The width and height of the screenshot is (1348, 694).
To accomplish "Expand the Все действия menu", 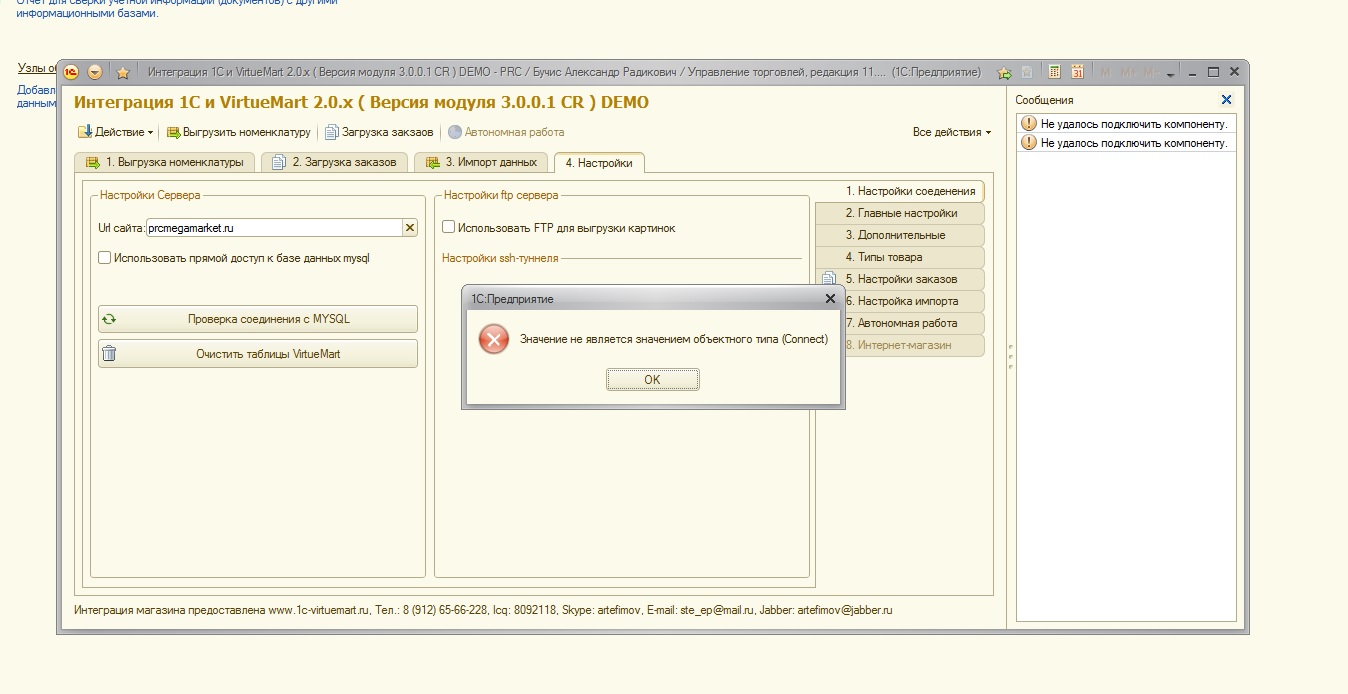I will pos(952,132).
